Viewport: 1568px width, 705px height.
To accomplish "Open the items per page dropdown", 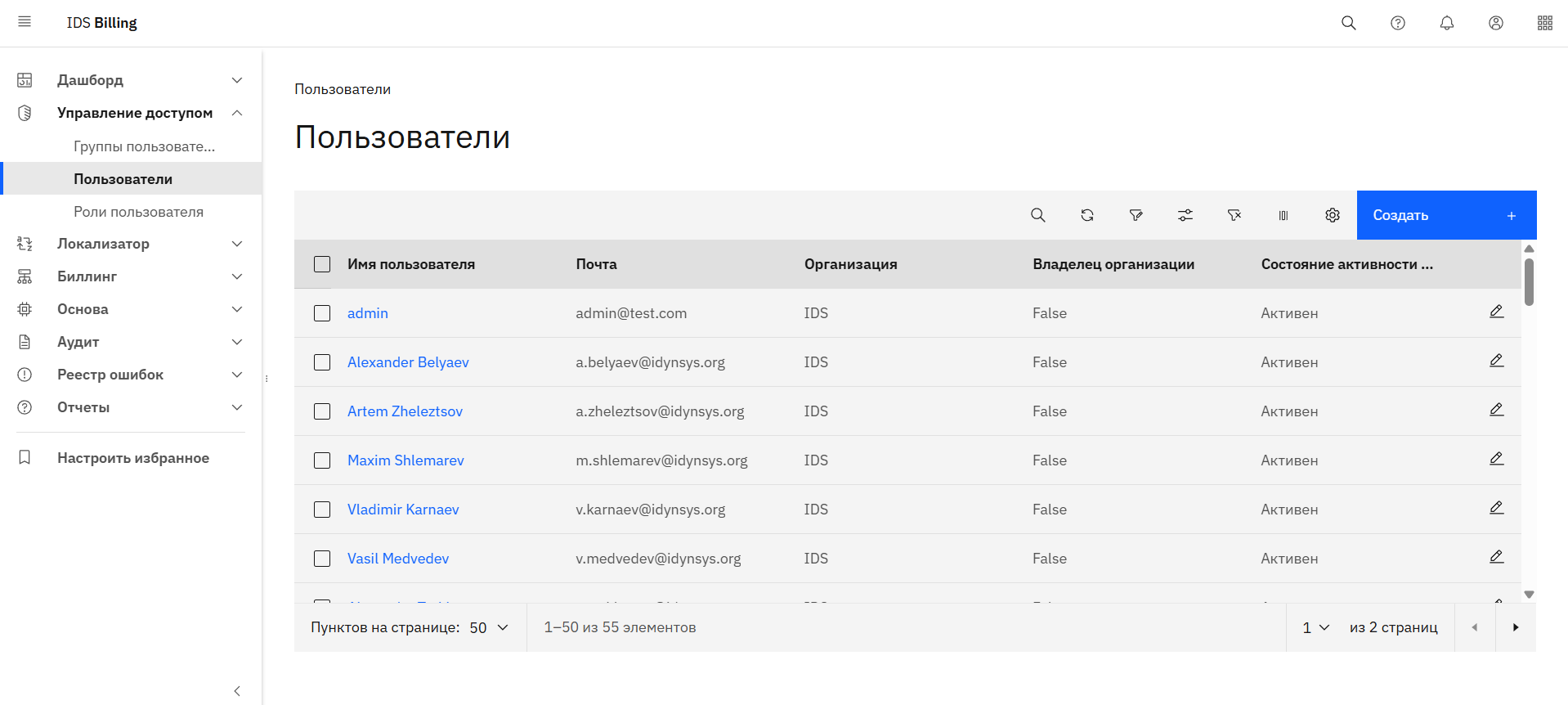I will click(x=489, y=627).
